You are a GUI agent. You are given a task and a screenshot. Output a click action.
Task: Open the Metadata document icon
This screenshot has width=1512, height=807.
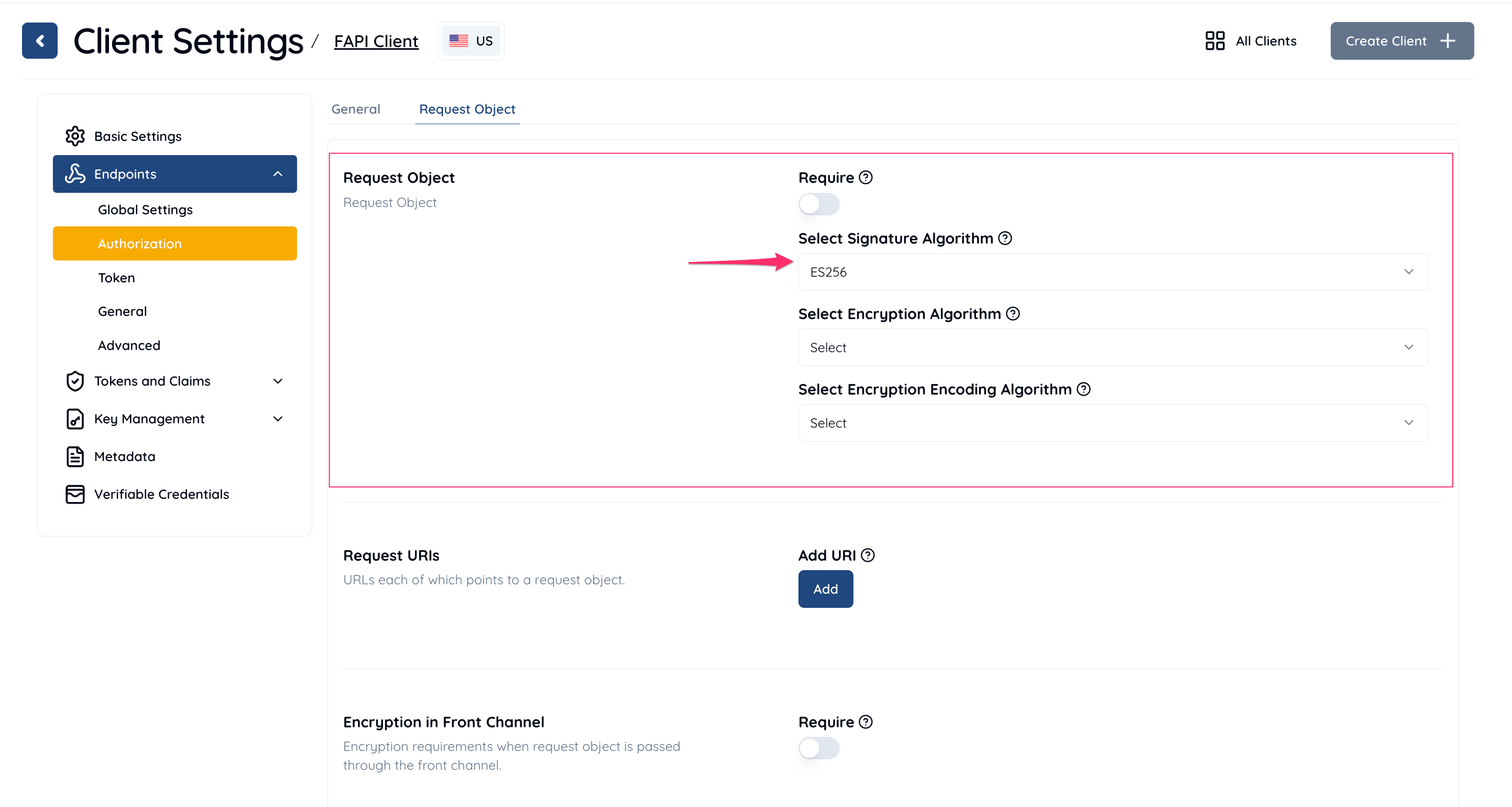point(75,456)
